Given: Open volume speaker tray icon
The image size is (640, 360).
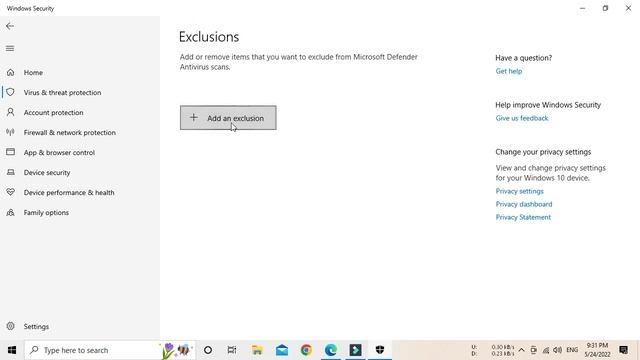Looking at the screenshot, I should tap(558, 350).
